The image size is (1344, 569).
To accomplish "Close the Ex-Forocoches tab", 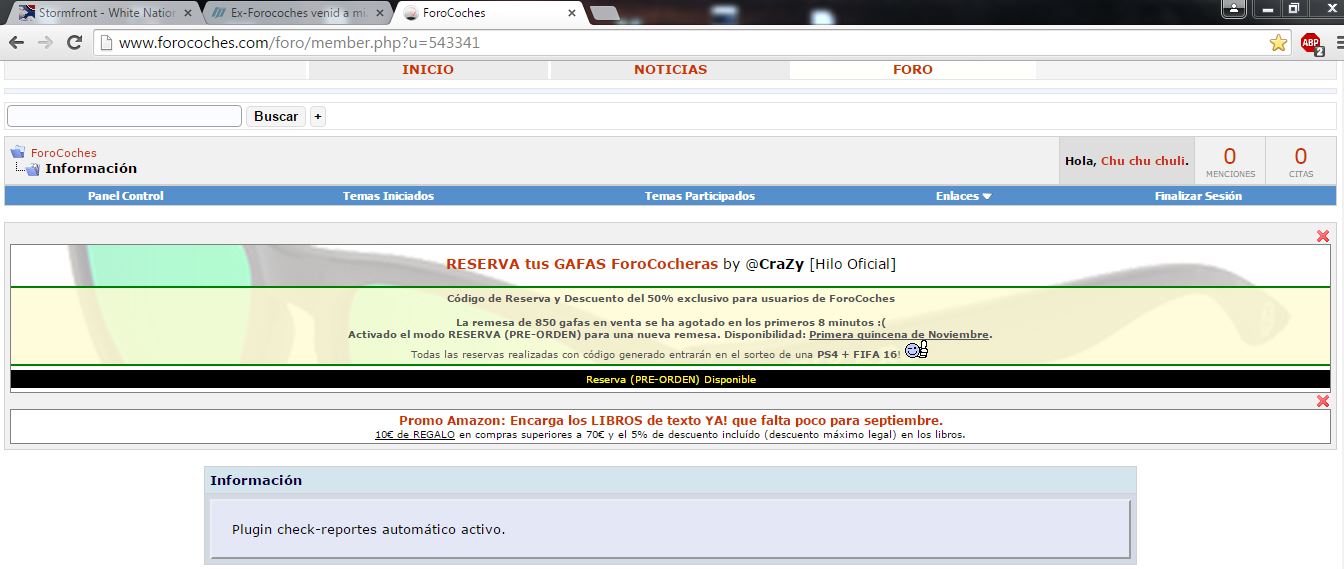I will pos(379,13).
